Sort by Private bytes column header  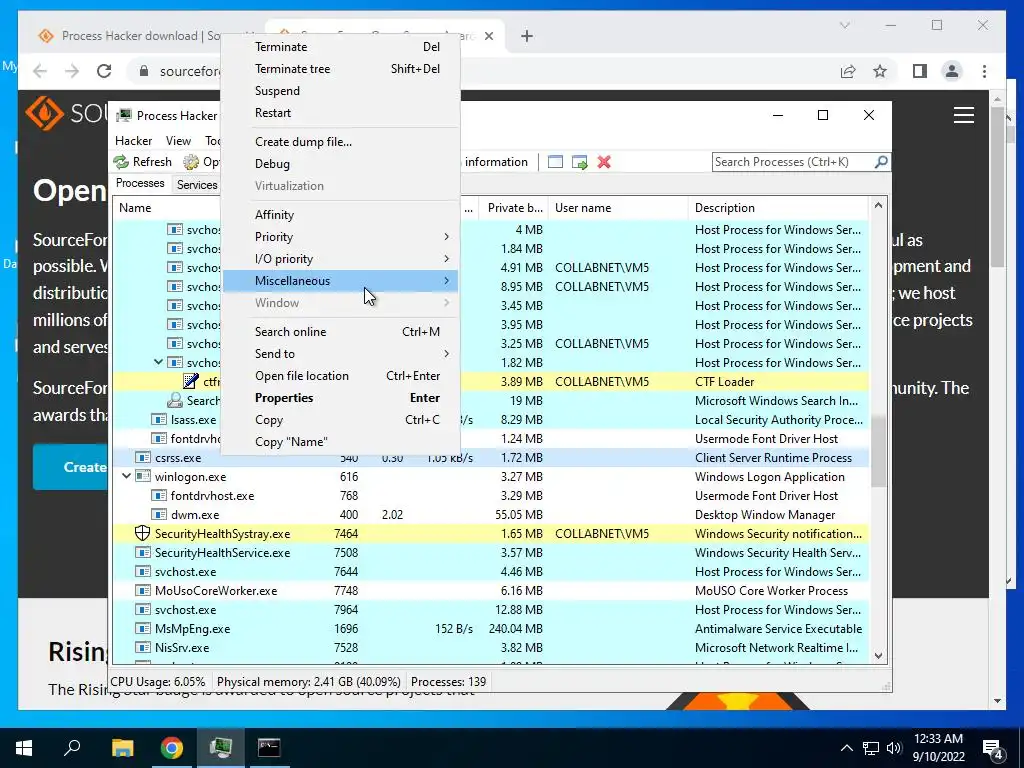515,208
